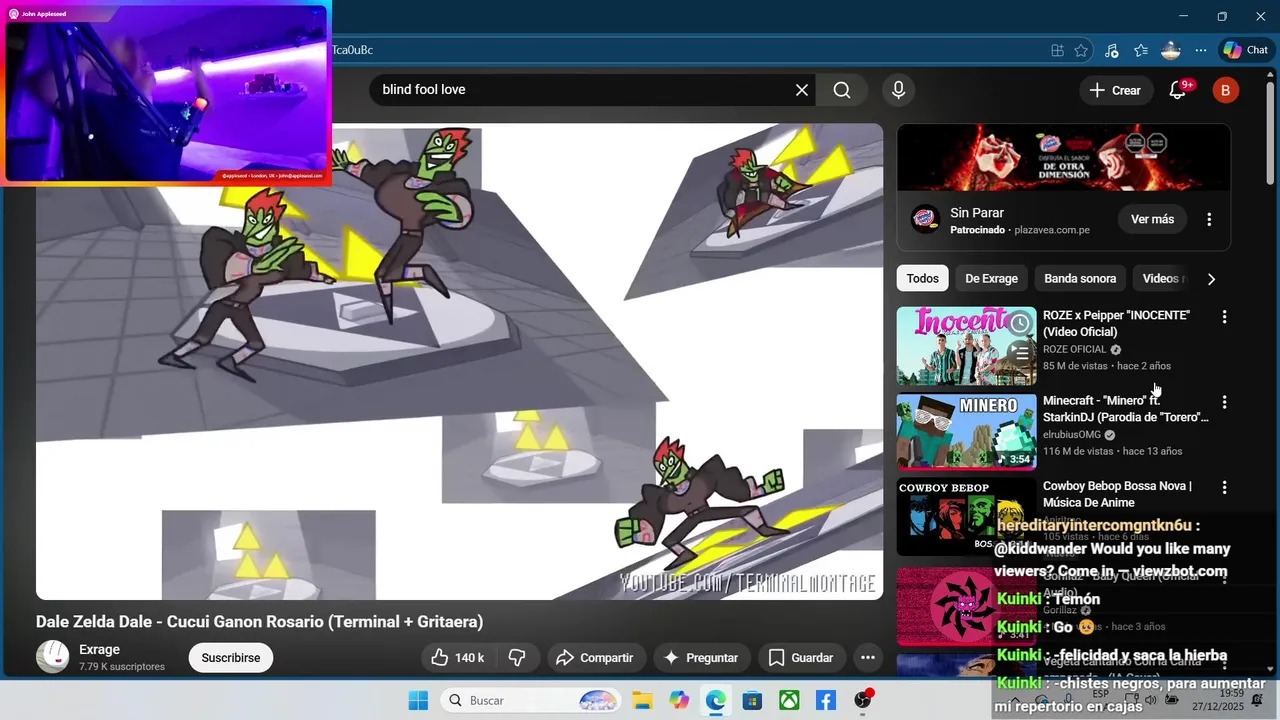1280x720 pixels.
Task: Open YouTube notifications bell
Action: coord(1178,90)
